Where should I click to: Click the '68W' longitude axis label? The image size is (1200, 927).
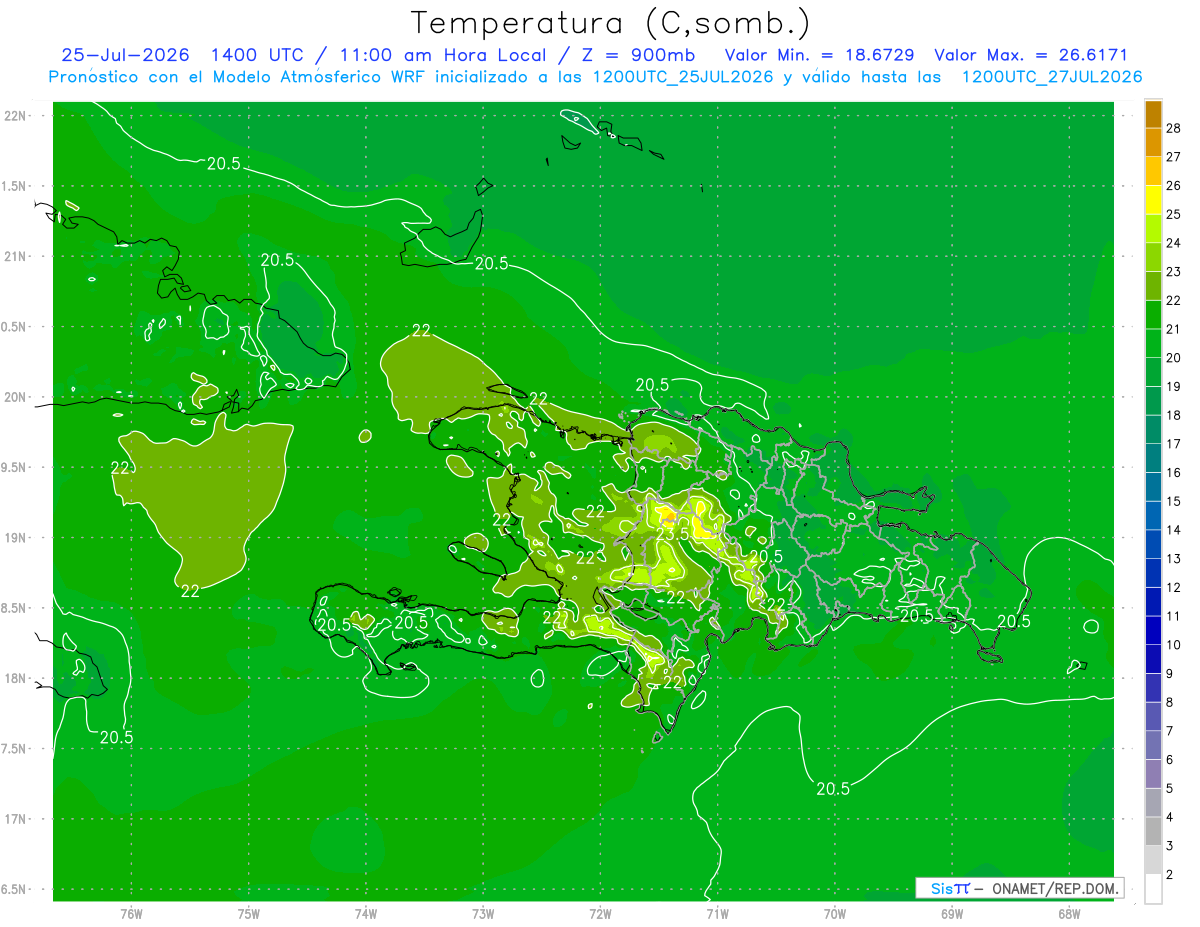[x=1069, y=914]
